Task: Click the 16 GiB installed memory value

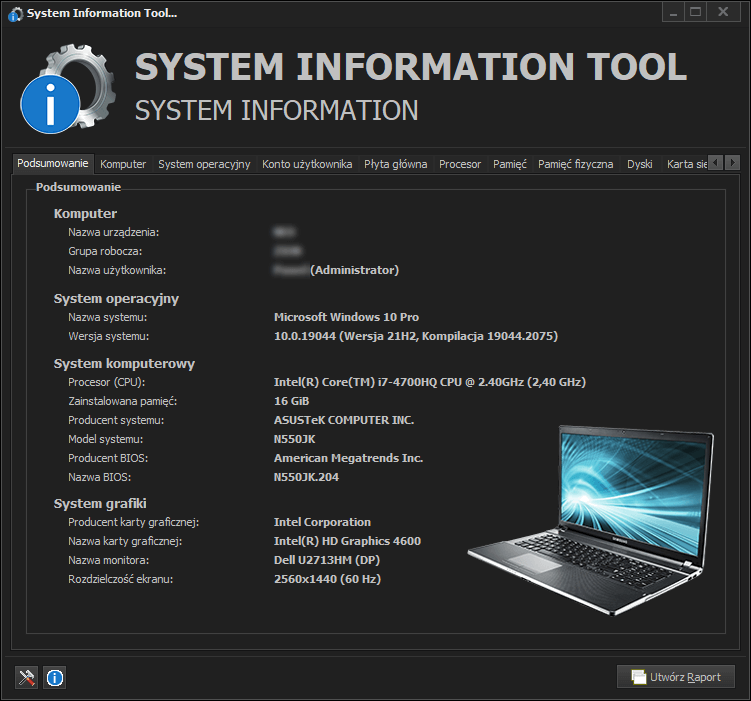Action: 291,401
